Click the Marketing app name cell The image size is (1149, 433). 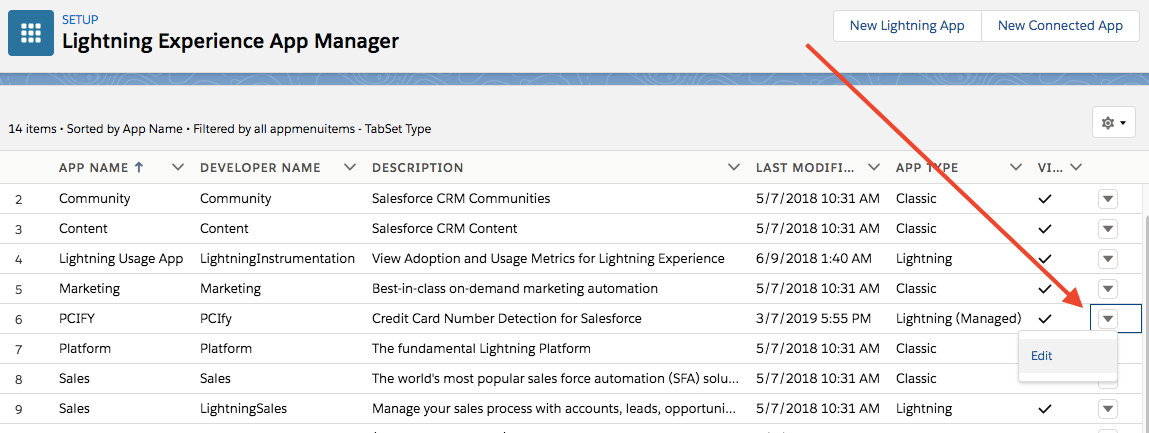(x=89, y=289)
